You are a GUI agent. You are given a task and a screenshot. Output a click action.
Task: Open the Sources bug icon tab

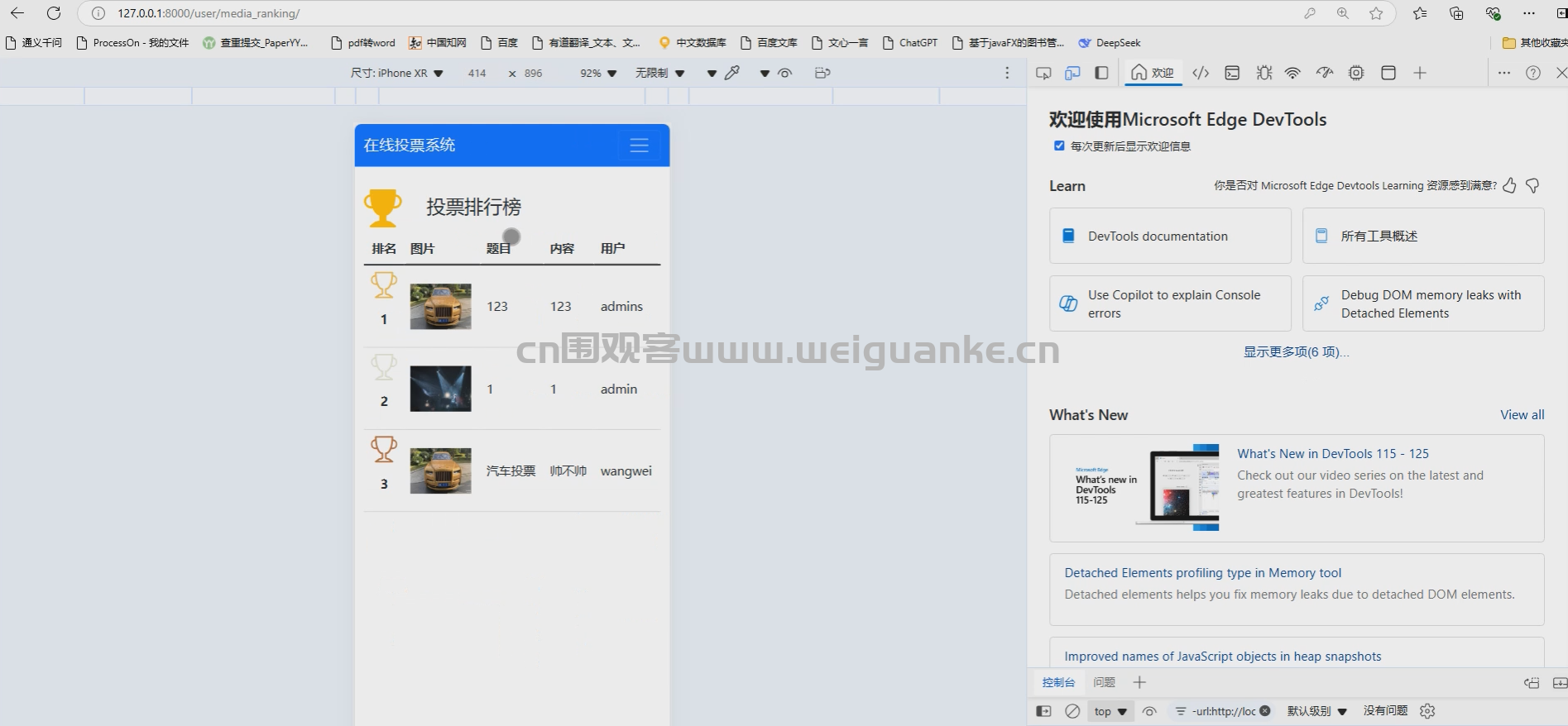pos(1264,73)
